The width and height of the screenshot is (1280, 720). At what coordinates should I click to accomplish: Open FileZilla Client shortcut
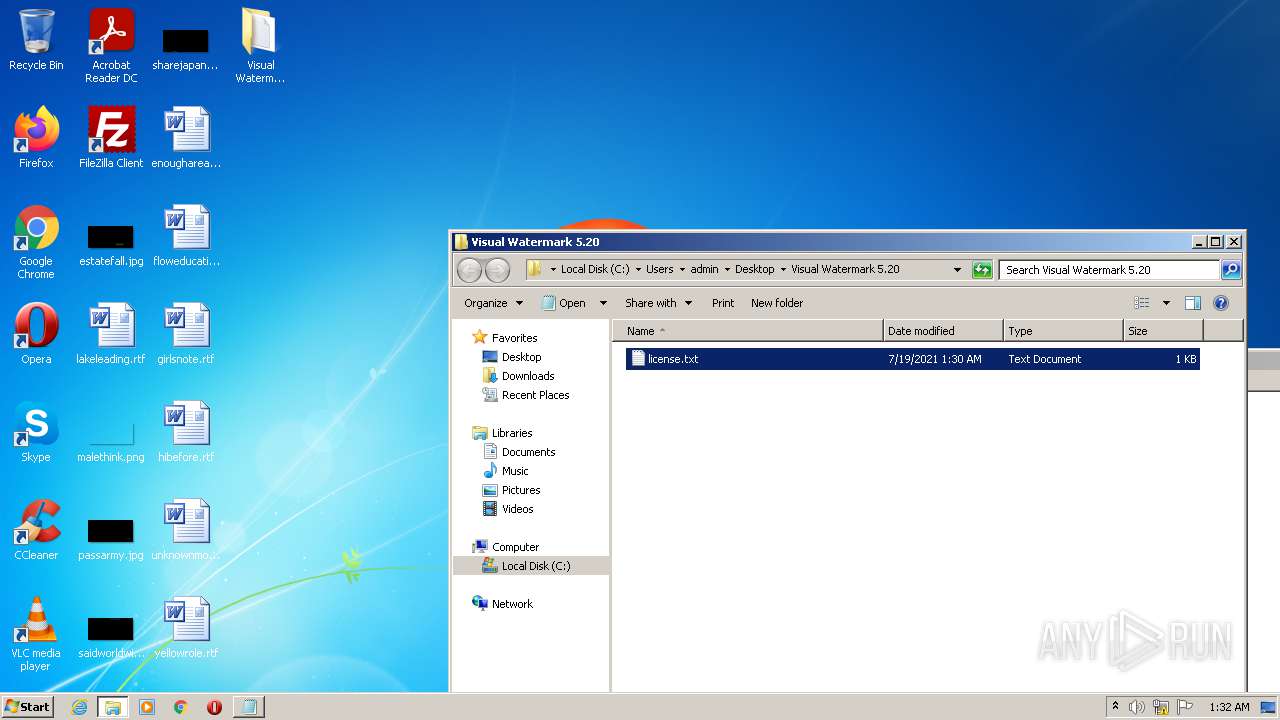111,138
